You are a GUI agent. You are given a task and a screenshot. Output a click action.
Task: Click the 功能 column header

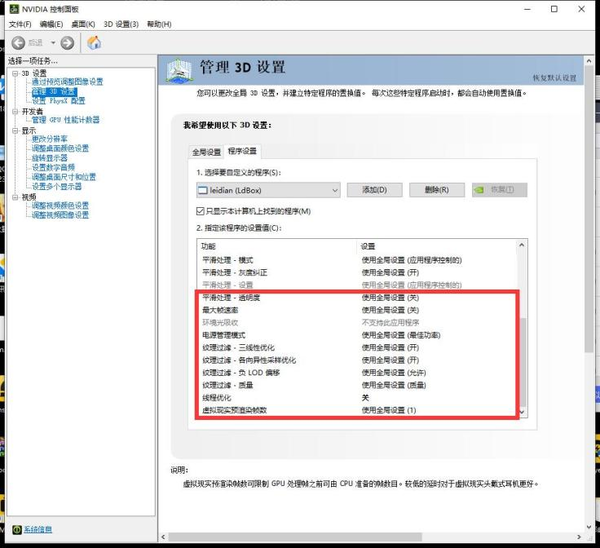pos(277,246)
